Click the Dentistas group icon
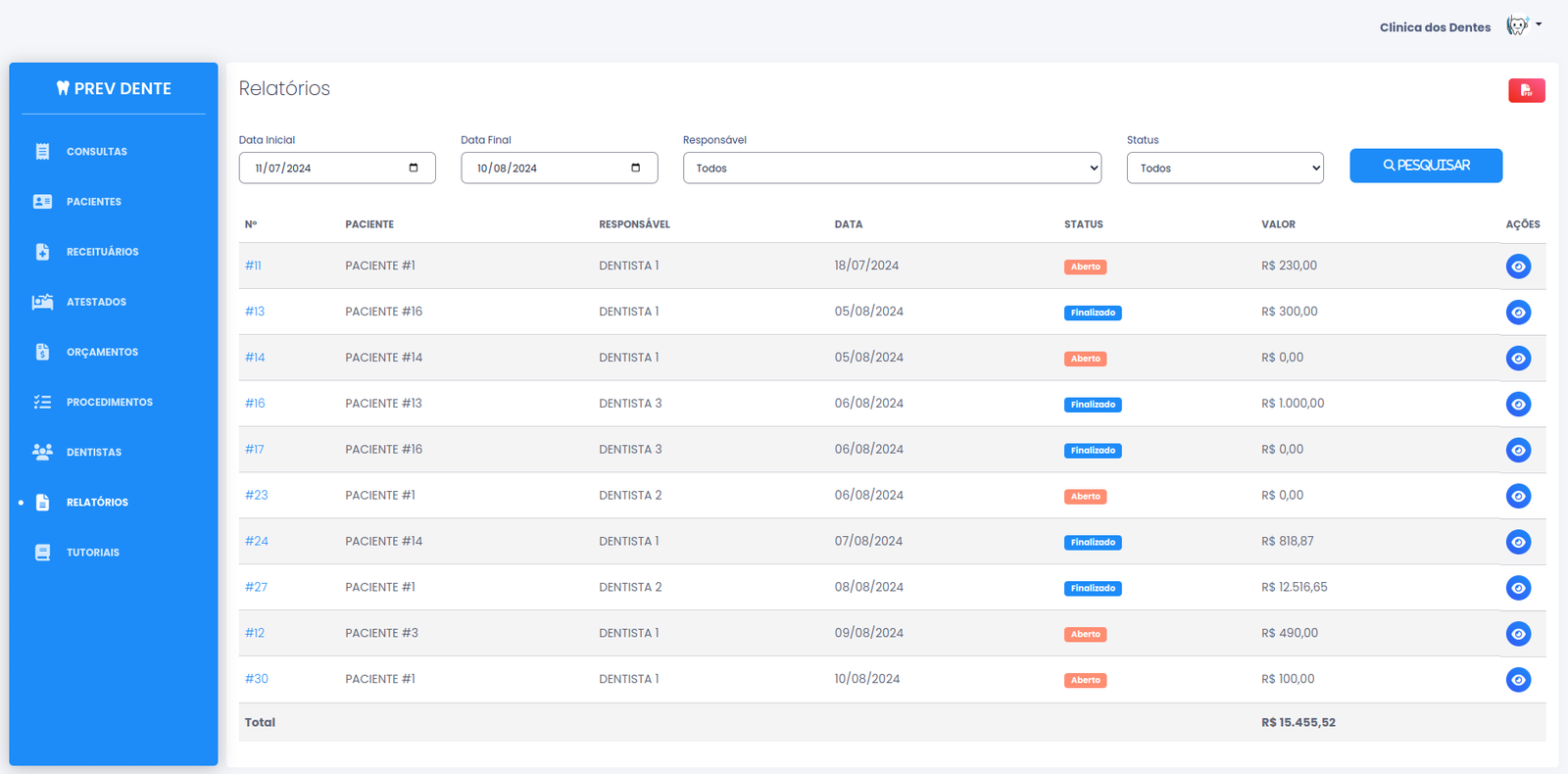 [42, 452]
